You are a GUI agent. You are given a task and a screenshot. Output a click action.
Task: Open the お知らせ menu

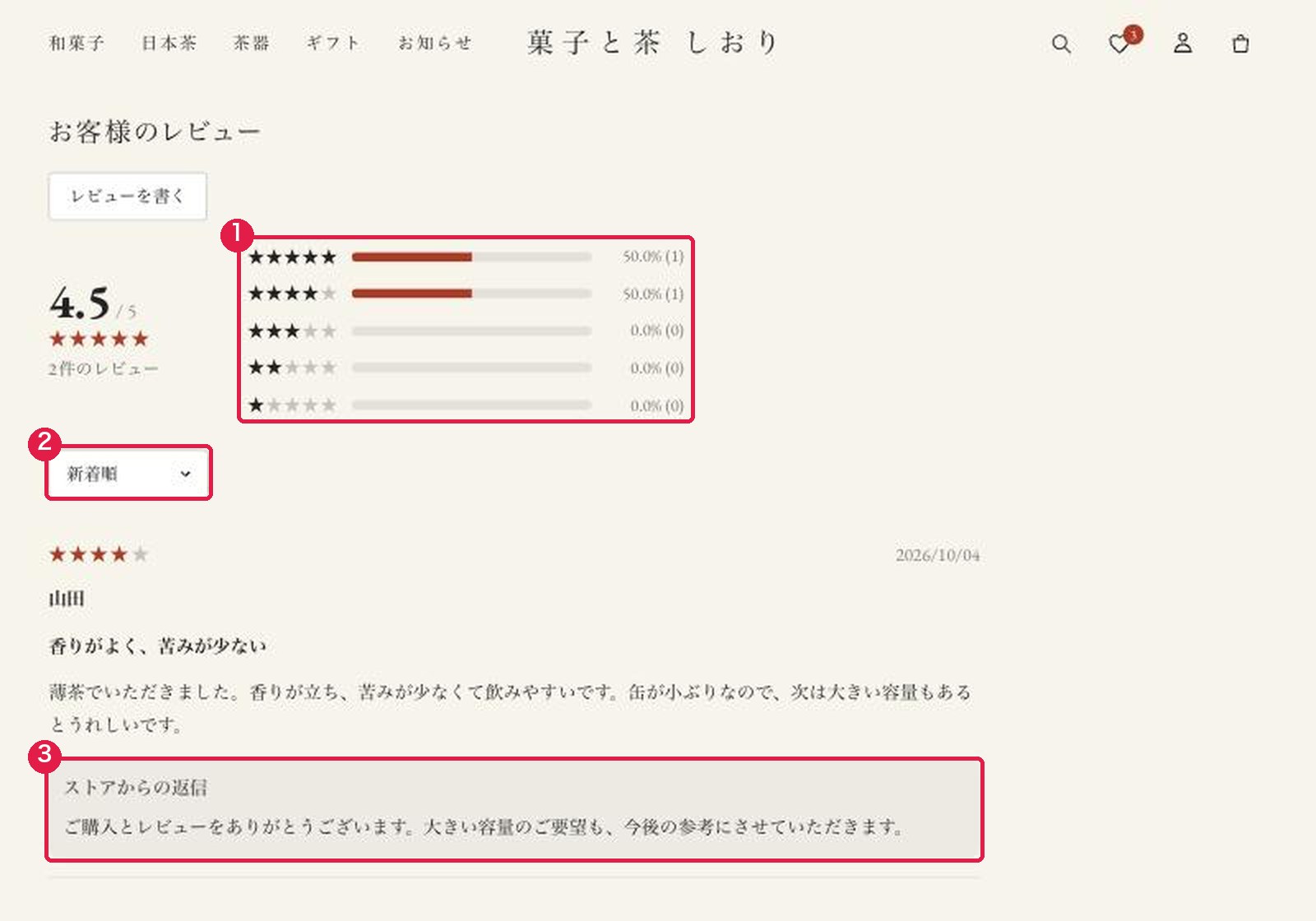click(435, 43)
